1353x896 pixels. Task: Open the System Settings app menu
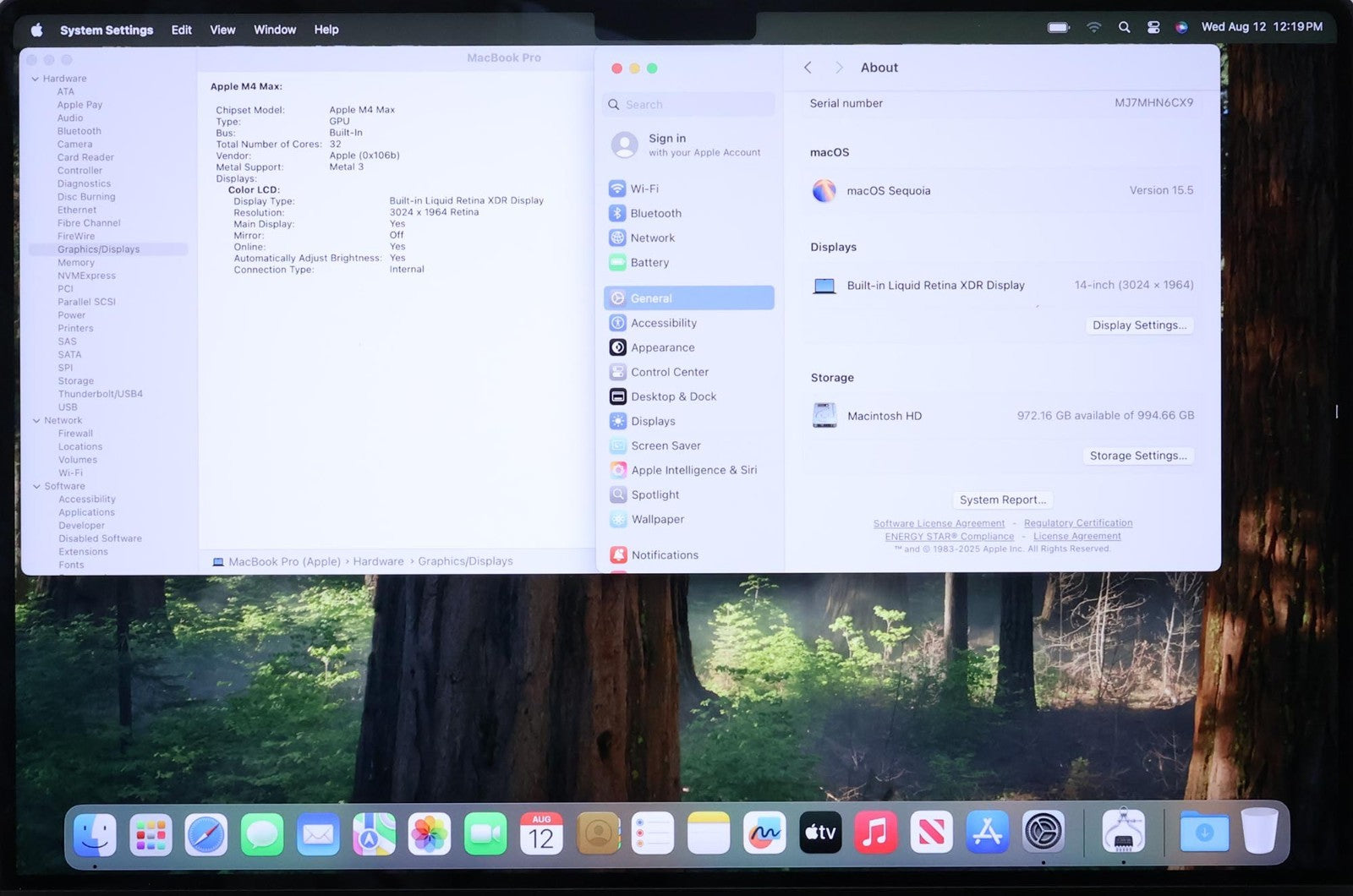pyautogui.click(x=107, y=30)
